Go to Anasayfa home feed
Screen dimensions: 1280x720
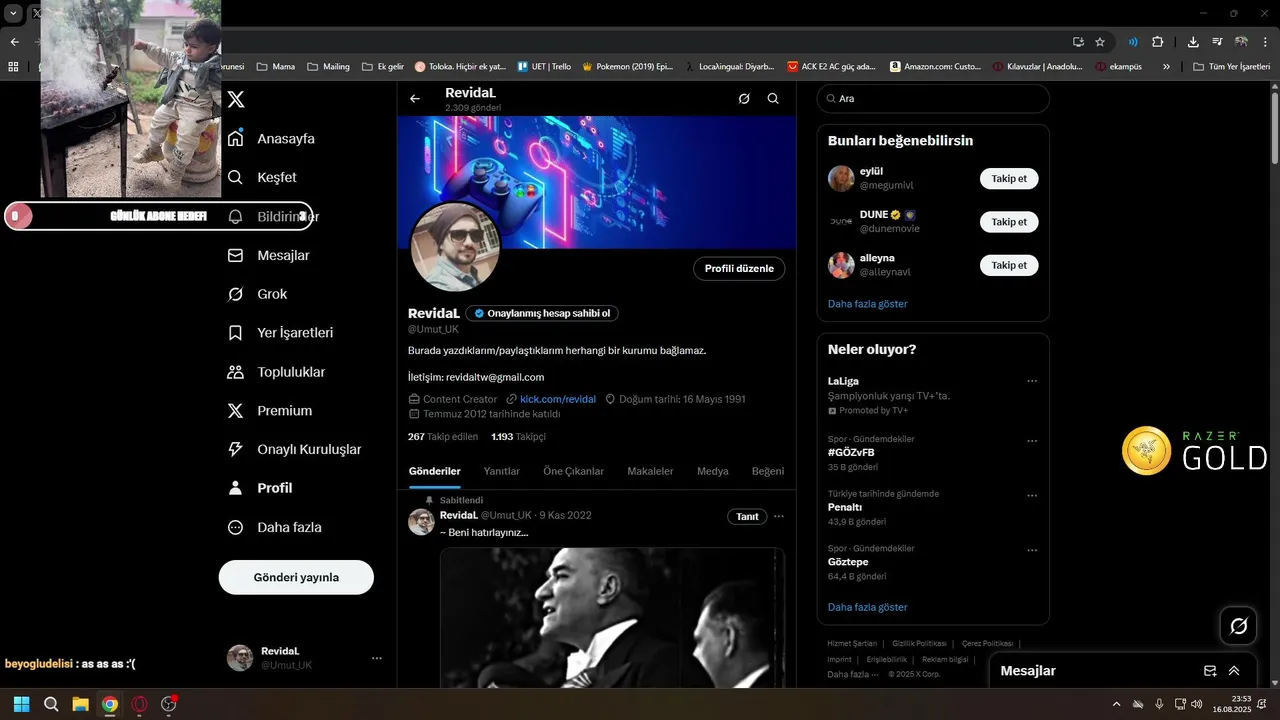[x=271, y=139]
